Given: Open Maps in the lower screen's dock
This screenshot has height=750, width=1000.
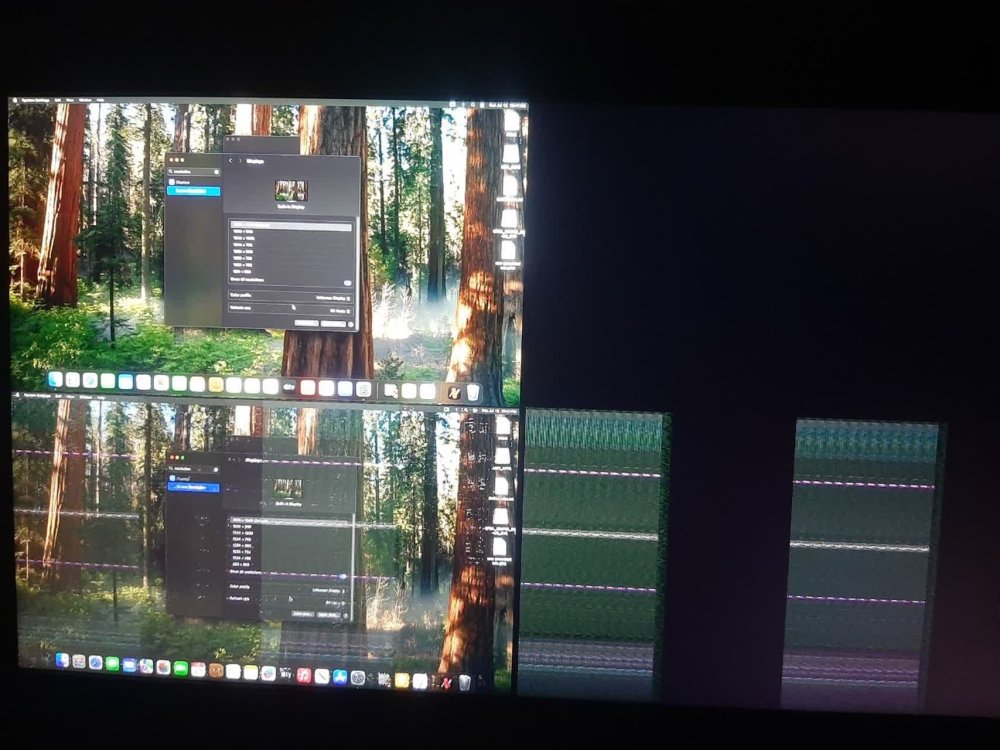Looking at the screenshot, I should pos(146,666).
